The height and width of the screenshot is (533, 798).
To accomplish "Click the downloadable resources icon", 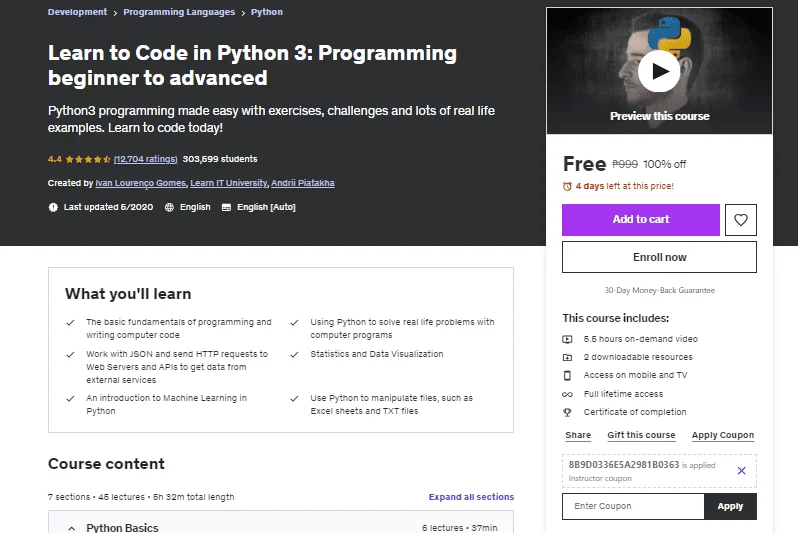I will [x=567, y=357].
